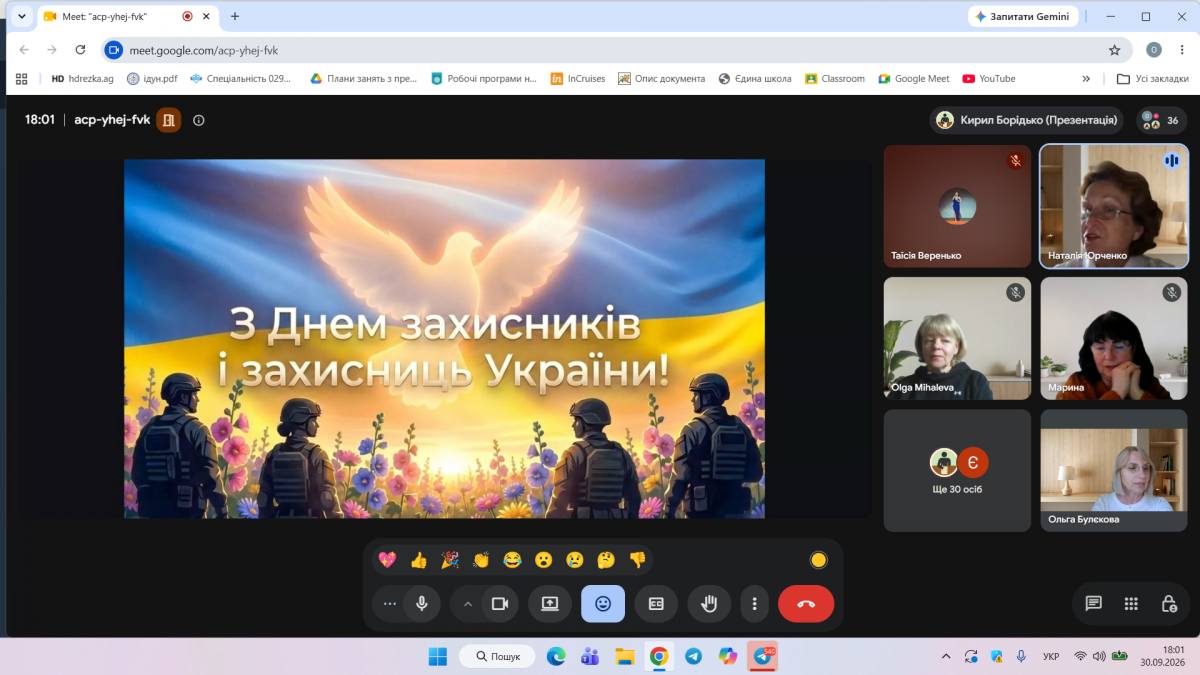Expand audio settings chevron beside the camera

[467, 604]
